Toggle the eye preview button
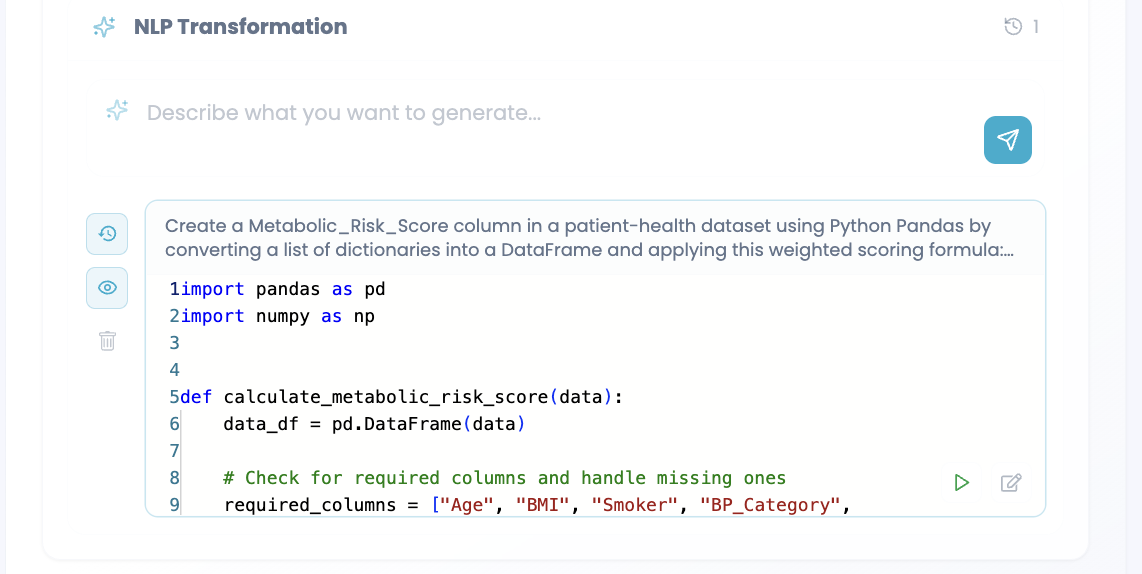This screenshot has width=1142, height=574. (107, 288)
